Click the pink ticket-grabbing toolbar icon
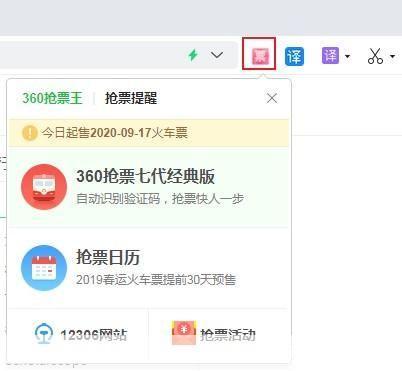 [x=259, y=55]
